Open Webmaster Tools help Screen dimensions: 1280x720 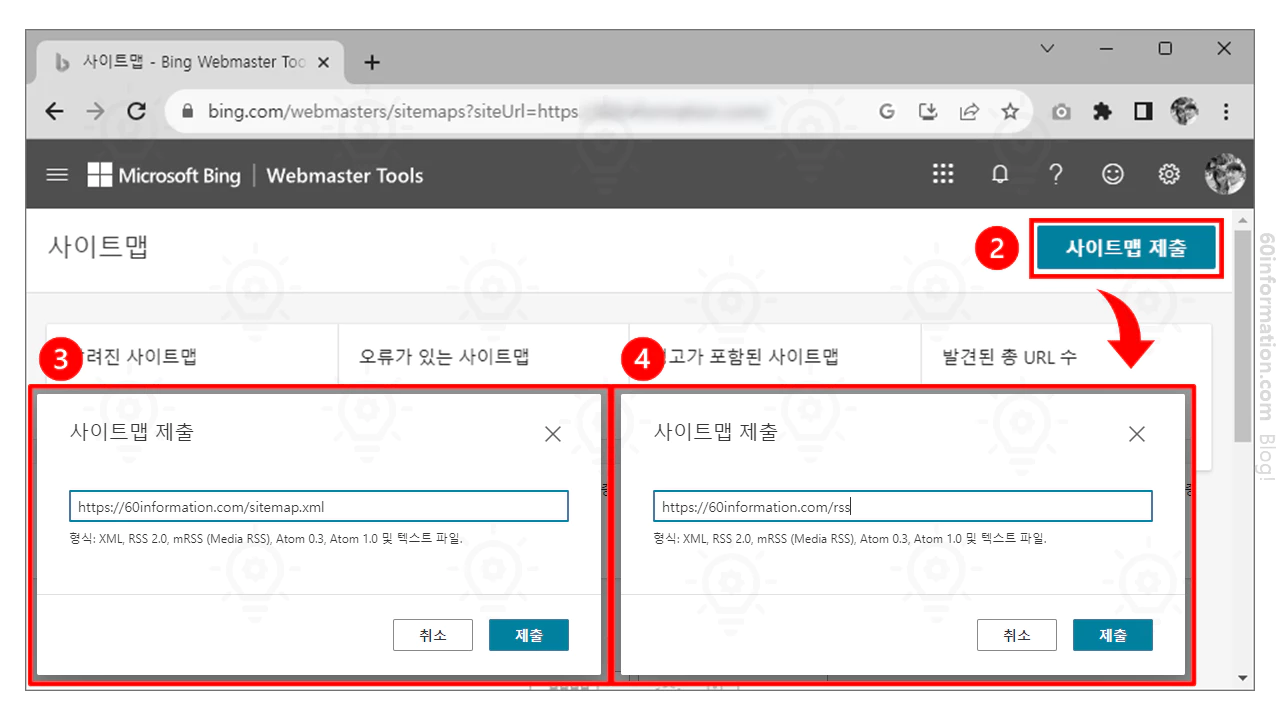[1056, 174]
